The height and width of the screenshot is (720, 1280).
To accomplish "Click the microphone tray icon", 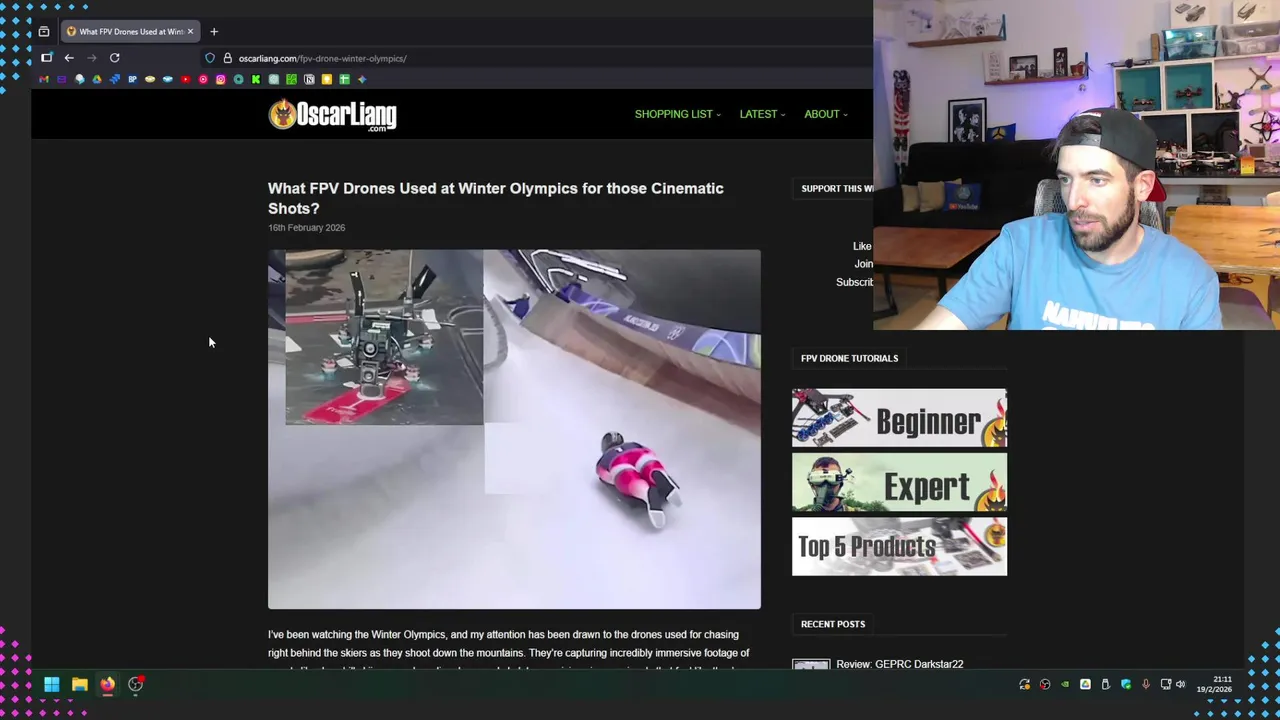I will (1146, 684).
